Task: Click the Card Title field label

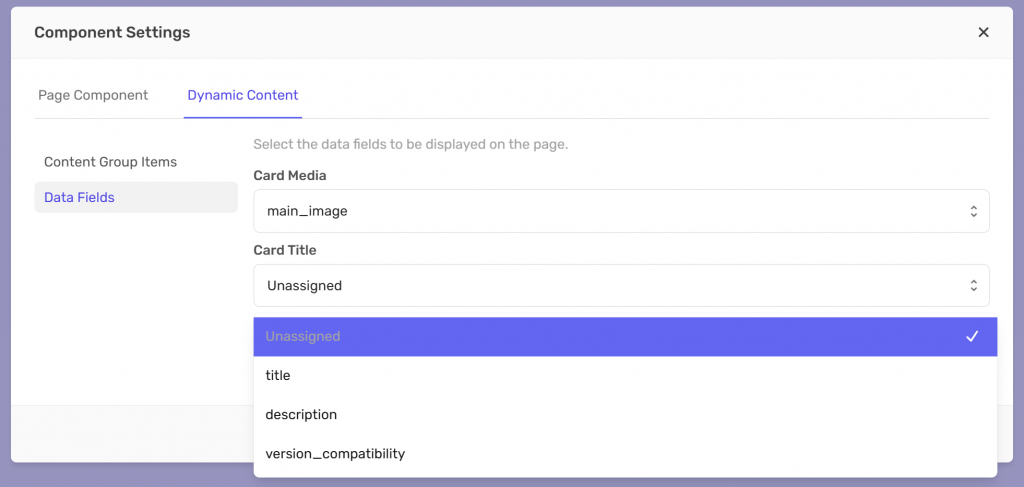Action: tap(285, 250)
